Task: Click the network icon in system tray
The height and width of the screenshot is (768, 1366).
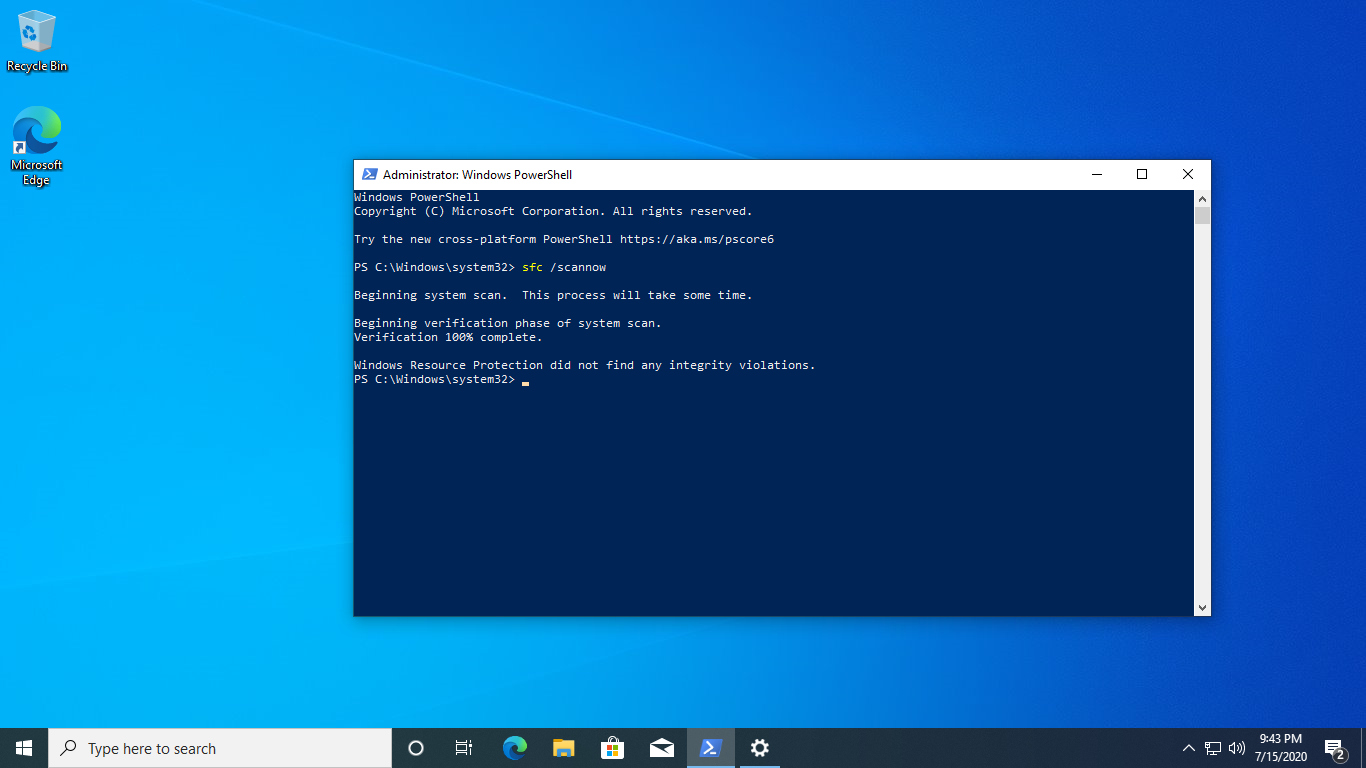Action: [x=1213, y=748]
